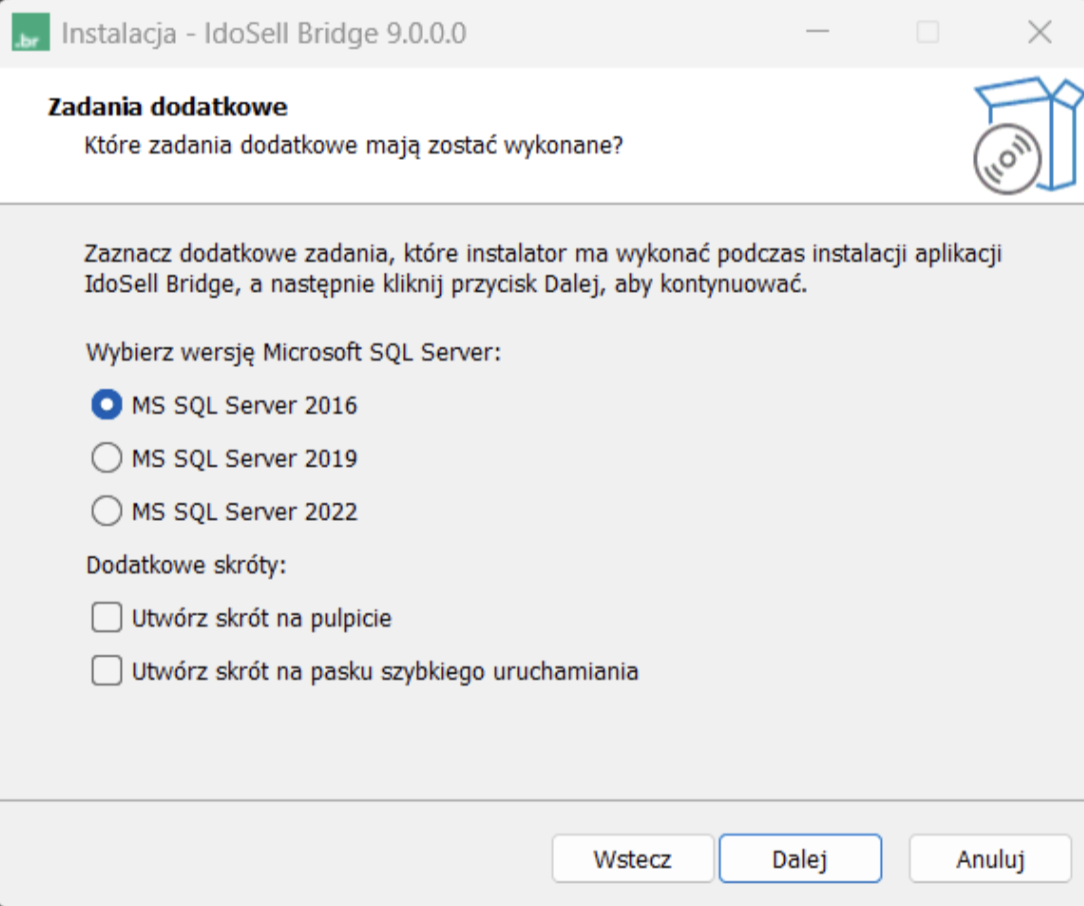Click the green IdoSell Bridge title bar icon
Image resolution: width=1084 pixels, height=906 pixels.
(30, 32)
